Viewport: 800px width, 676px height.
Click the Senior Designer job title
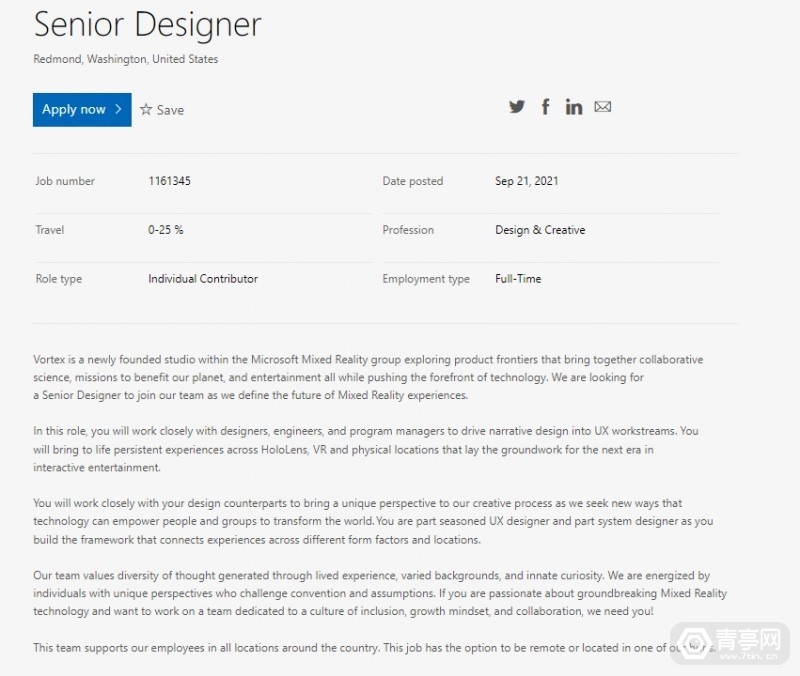147,24
